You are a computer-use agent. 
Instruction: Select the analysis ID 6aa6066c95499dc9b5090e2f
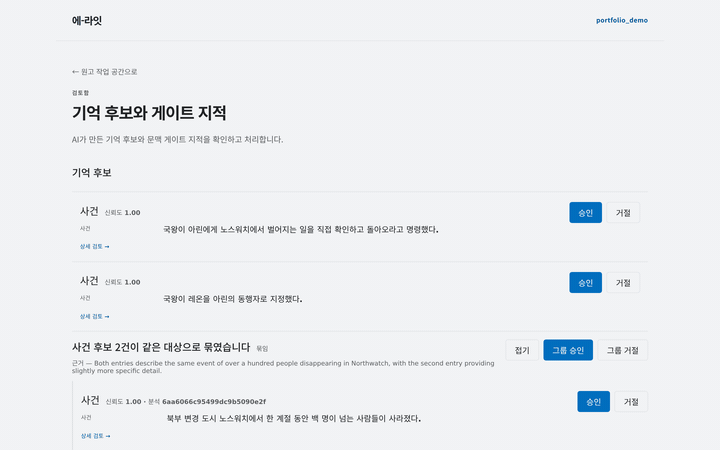click(214, 402)
